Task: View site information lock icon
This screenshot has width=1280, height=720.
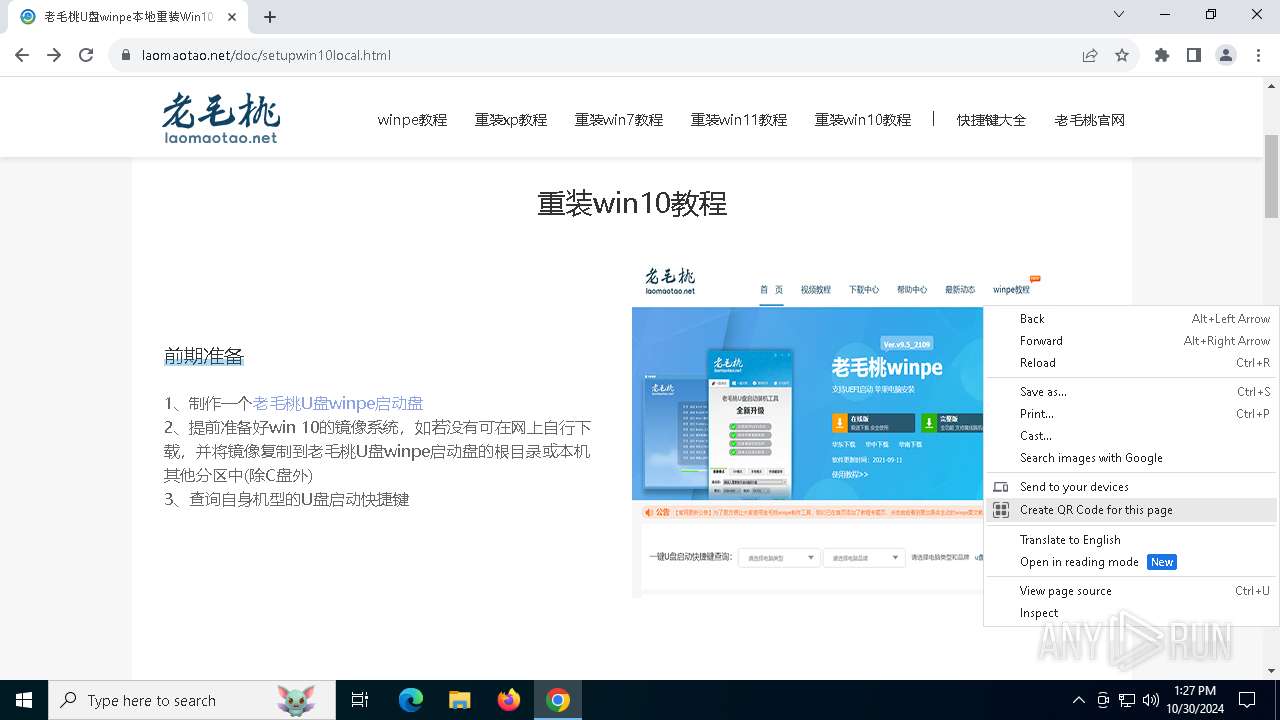Action: click(x=126, y=55)
